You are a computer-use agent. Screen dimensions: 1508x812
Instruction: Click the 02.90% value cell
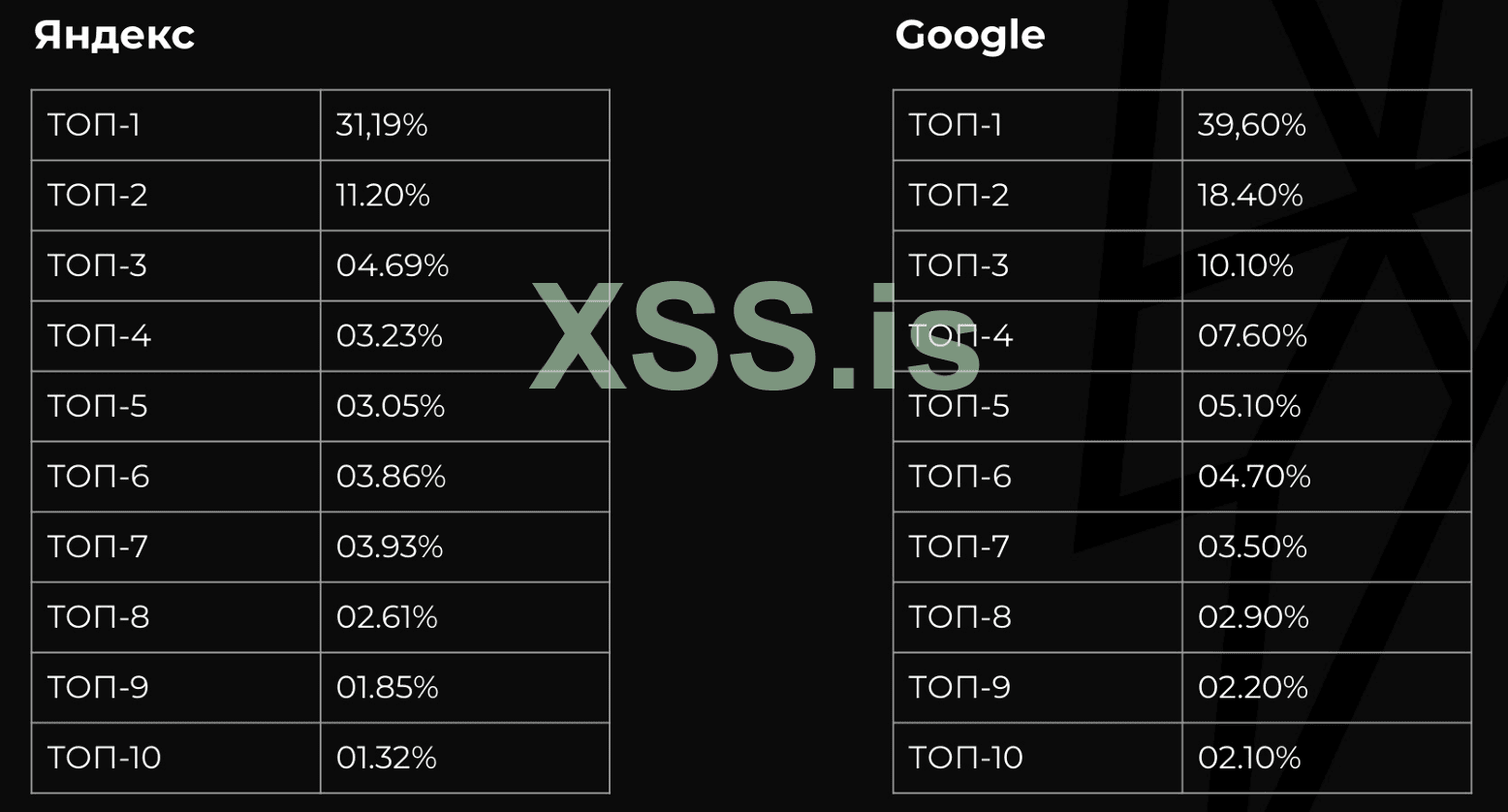[1253, 617]
